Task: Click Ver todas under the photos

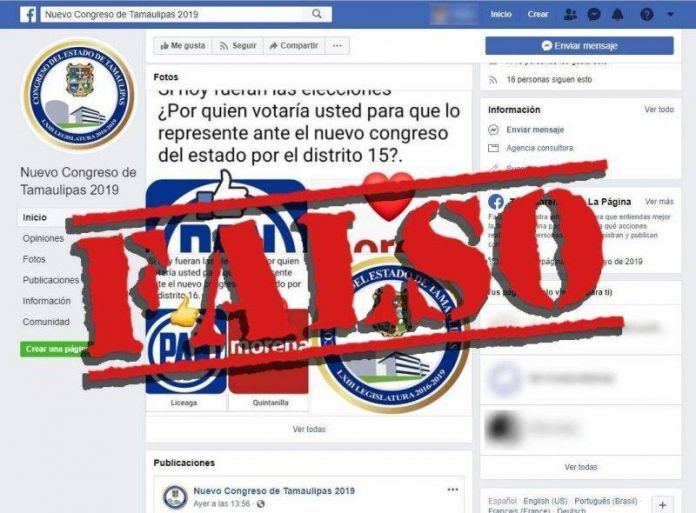Action: pyautogui.click(x=309, y=429)
